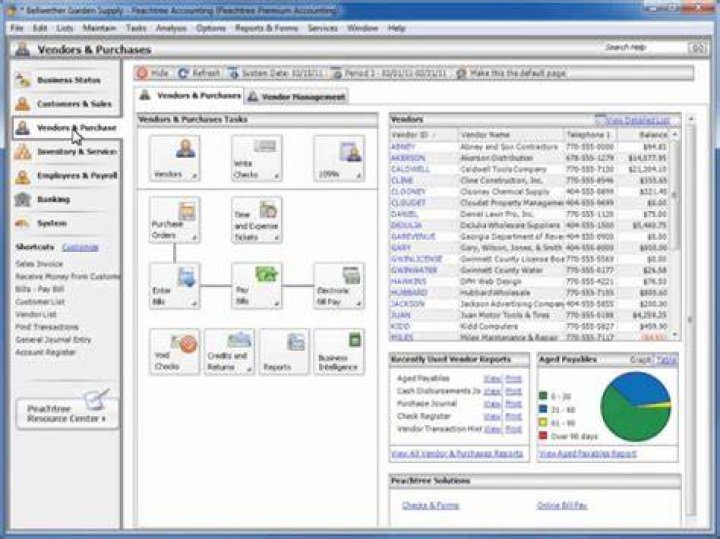Expand the Pay Bills dropdown arrow
This screenshot has height=539, width=720.
[x=276, y=303]
